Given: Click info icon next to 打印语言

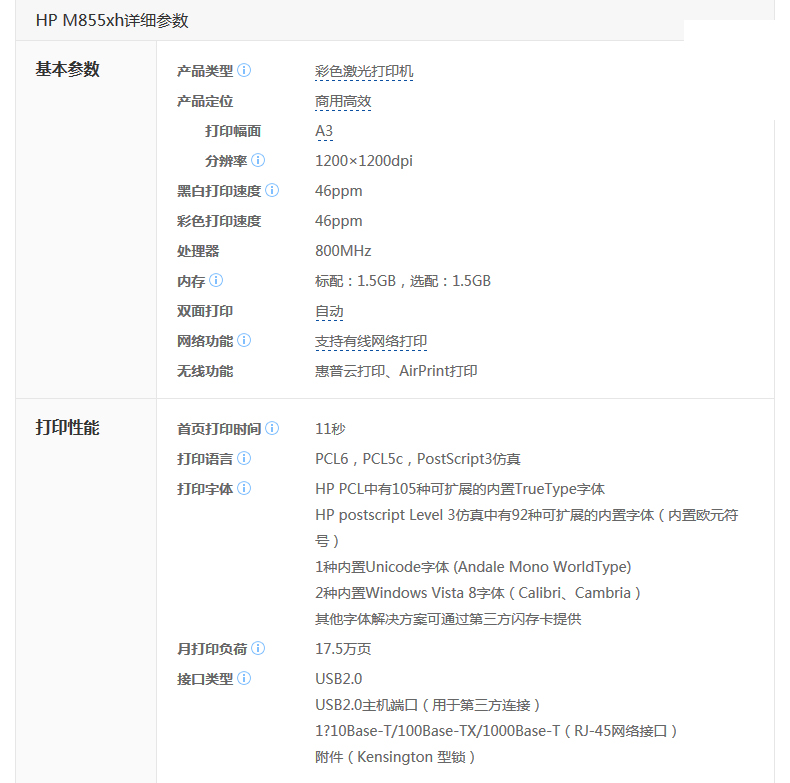Looking at the screenshot, I should [x=244, y=458].
